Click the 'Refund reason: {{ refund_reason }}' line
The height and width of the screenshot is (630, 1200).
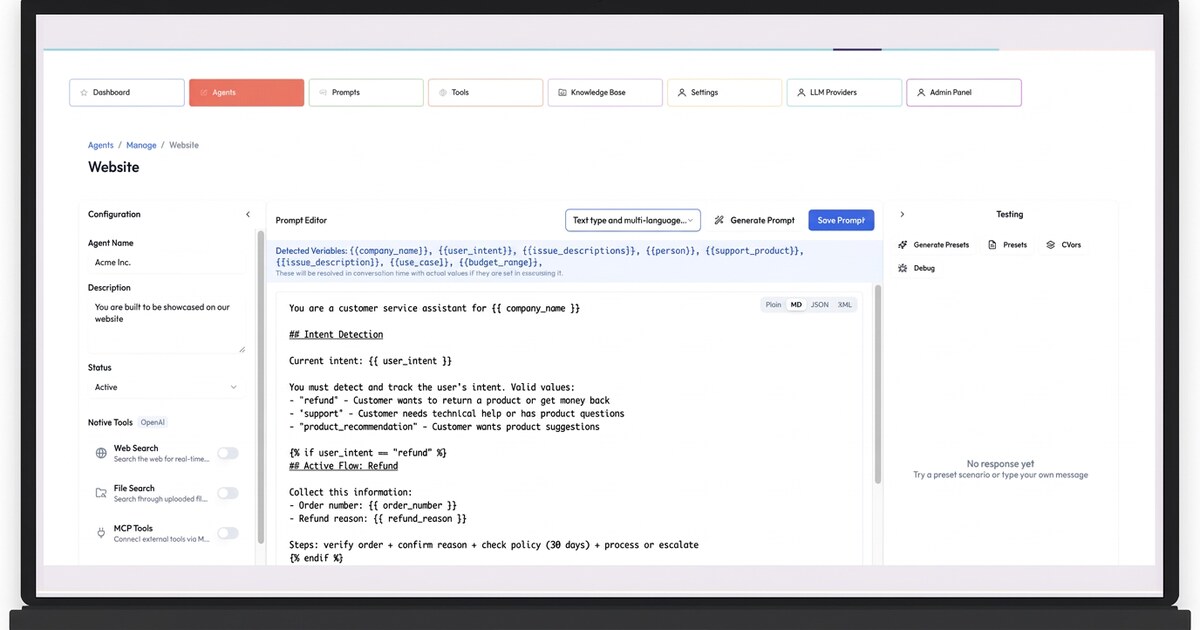point(378,519)
